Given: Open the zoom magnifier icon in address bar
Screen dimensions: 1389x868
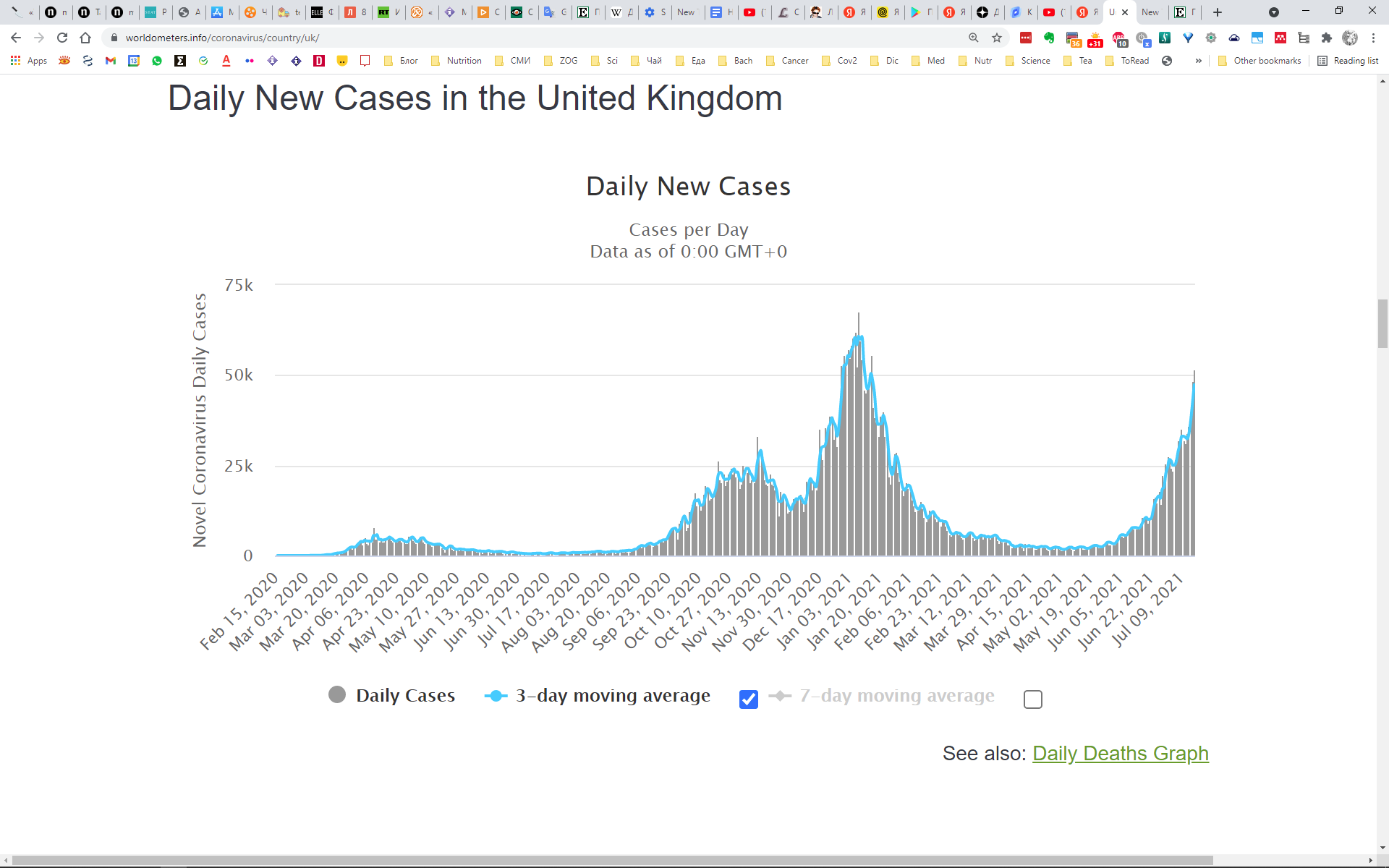Looking at the screenshot, I should [974, 38].
